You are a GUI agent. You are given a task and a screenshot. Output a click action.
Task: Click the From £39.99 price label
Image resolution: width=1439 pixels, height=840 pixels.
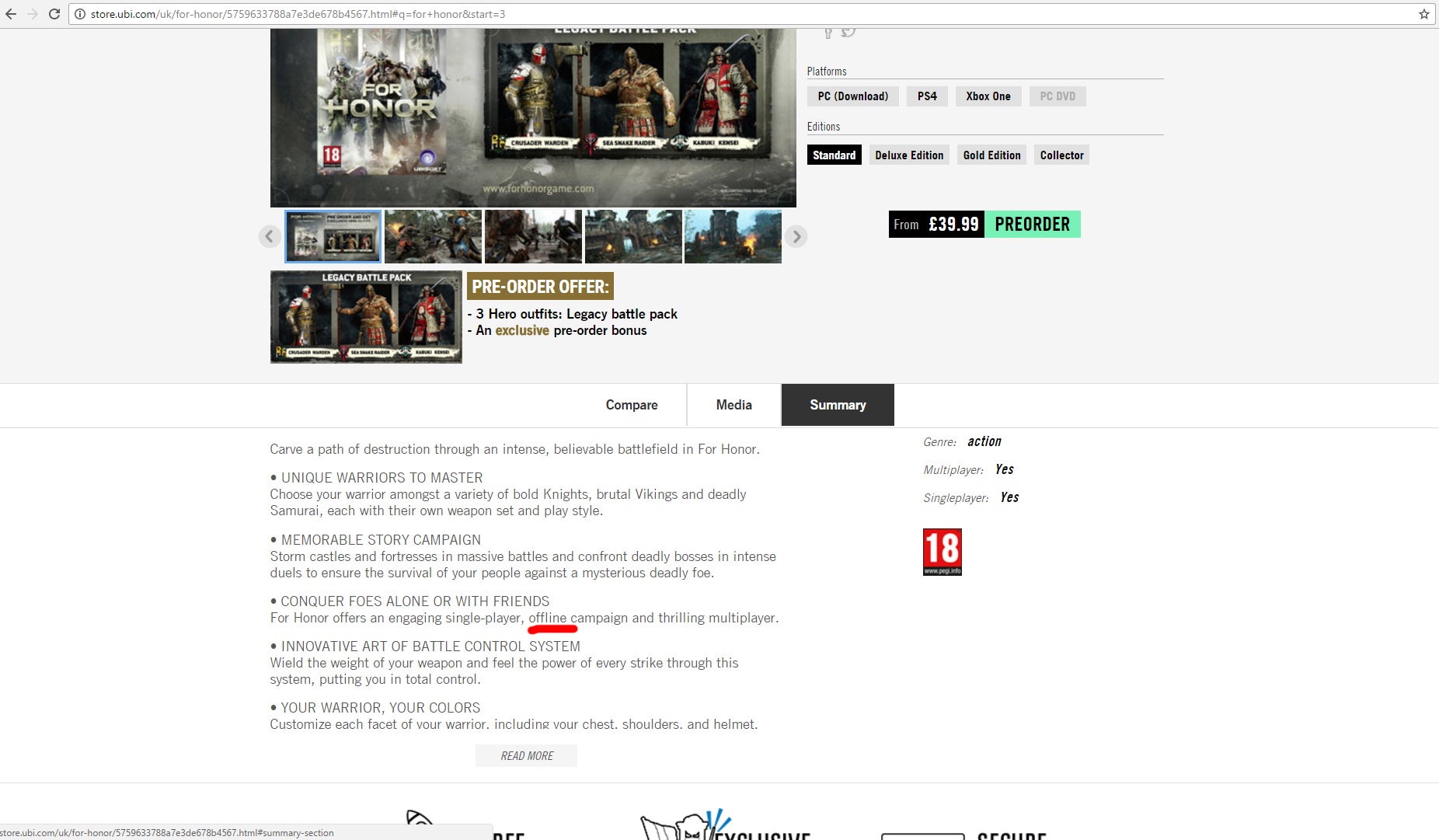point(936,225)
